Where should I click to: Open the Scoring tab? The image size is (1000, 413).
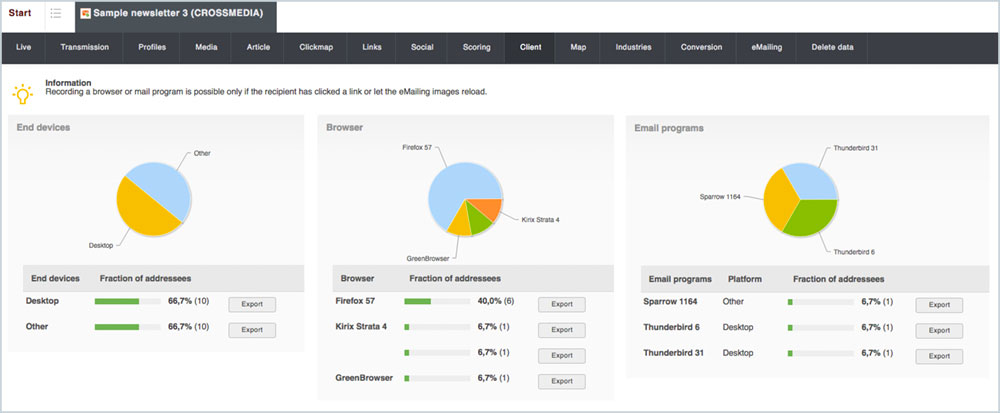click(x=476, y=47)
